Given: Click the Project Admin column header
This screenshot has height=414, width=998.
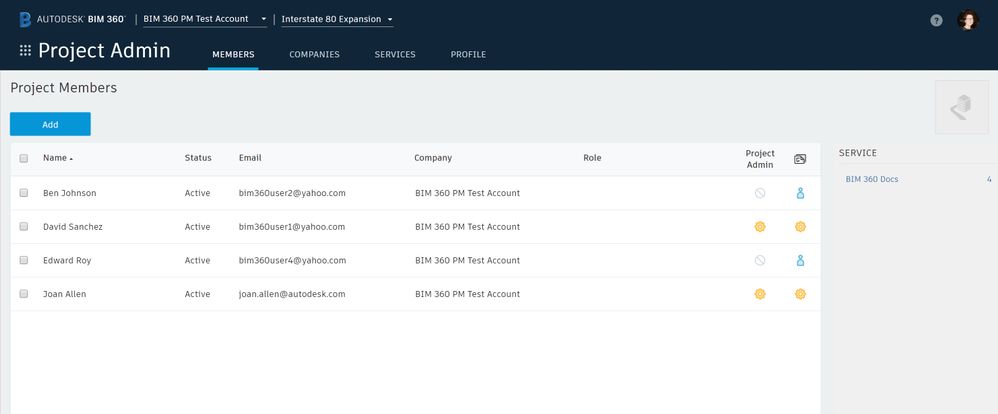Looking at the screenshot, I should tap(760, 159).
